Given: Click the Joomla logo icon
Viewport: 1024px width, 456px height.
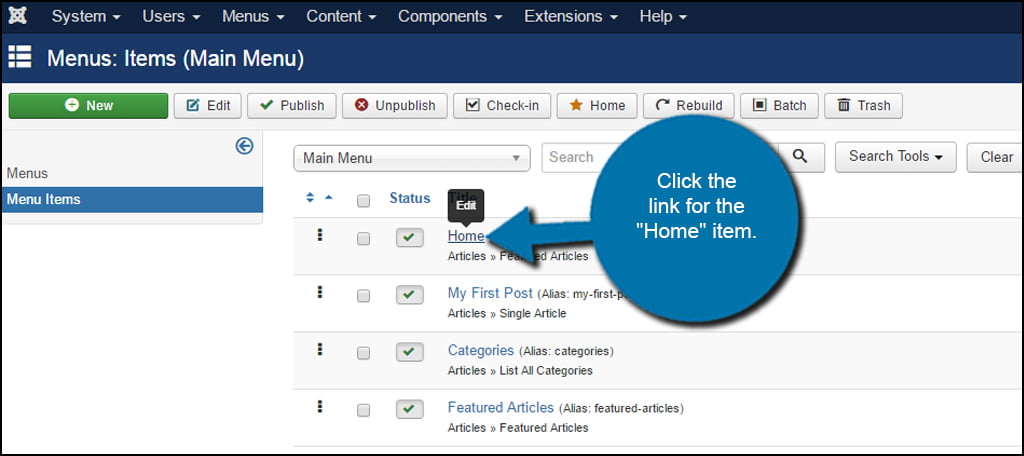Looking at the screenshot, I should [18, 16].
